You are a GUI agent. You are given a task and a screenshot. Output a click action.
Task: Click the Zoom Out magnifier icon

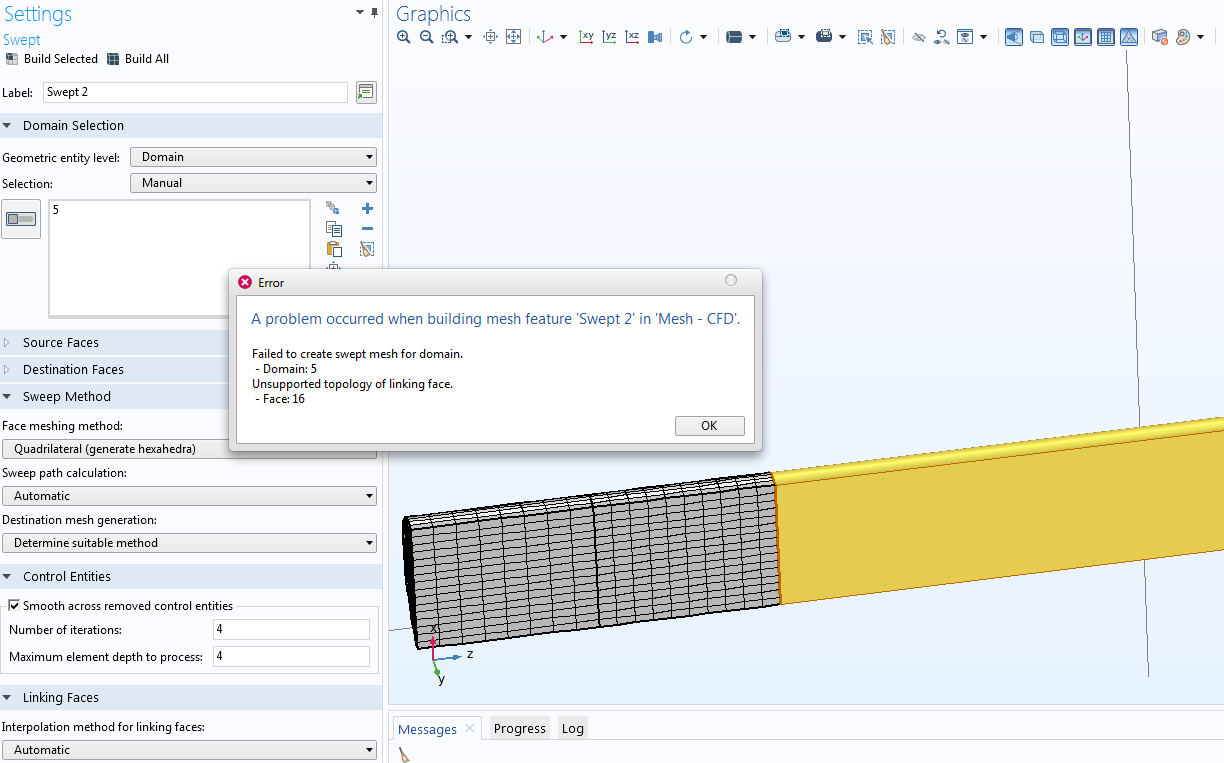(x=426, y=37)
